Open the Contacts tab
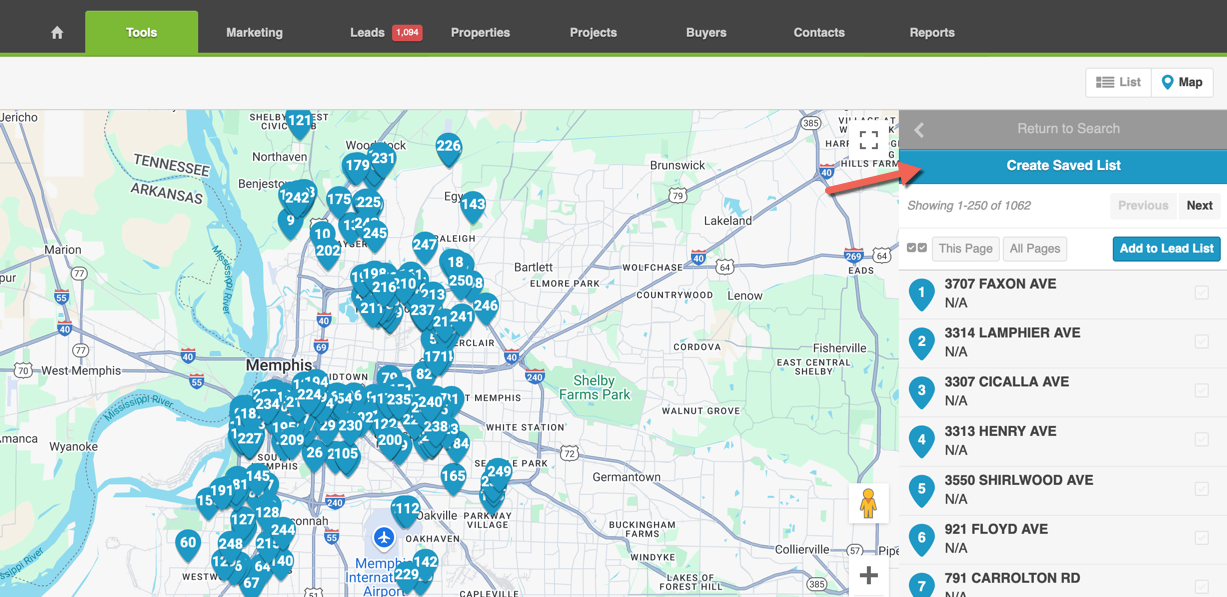1227x597 pixels. (x=819, y=32)
